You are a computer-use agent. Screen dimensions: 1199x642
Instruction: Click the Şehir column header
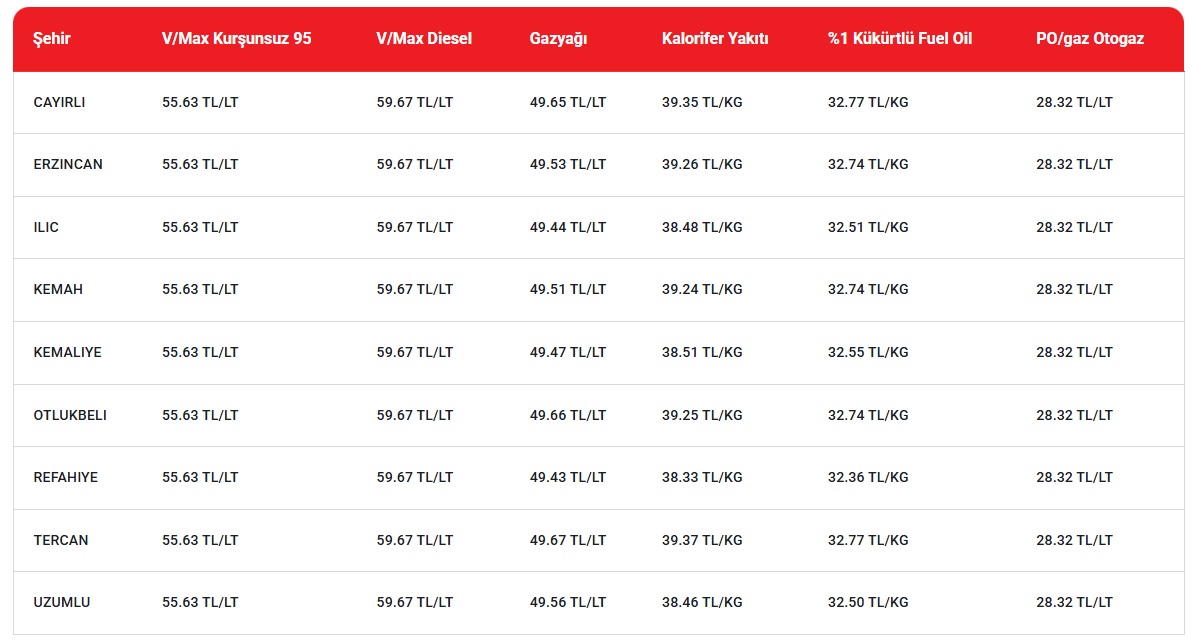tap(52, 39)
